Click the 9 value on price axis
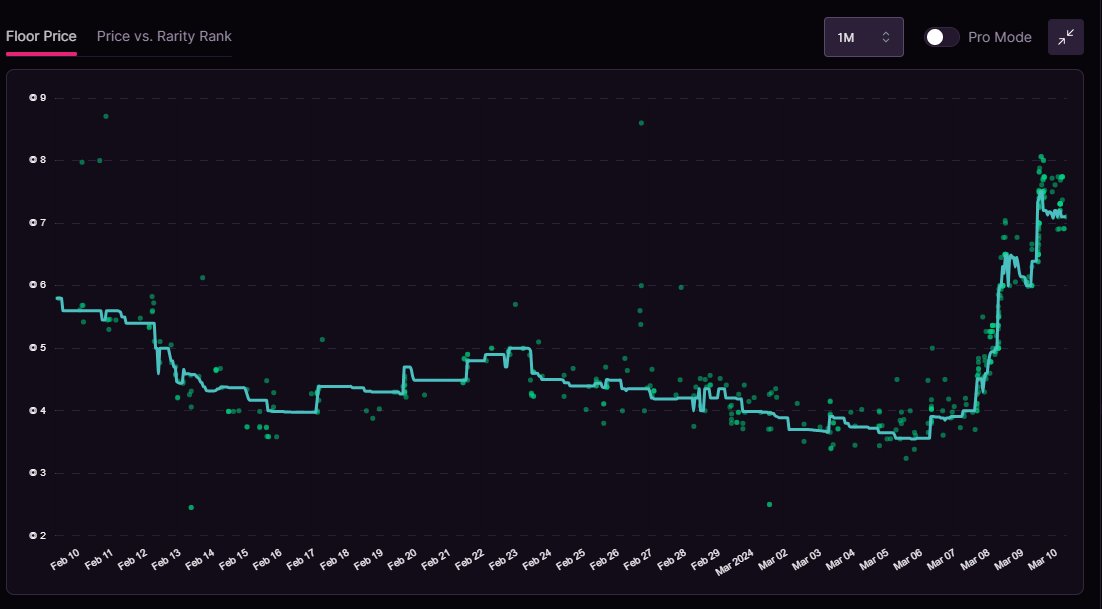 [x=38, y=98]
